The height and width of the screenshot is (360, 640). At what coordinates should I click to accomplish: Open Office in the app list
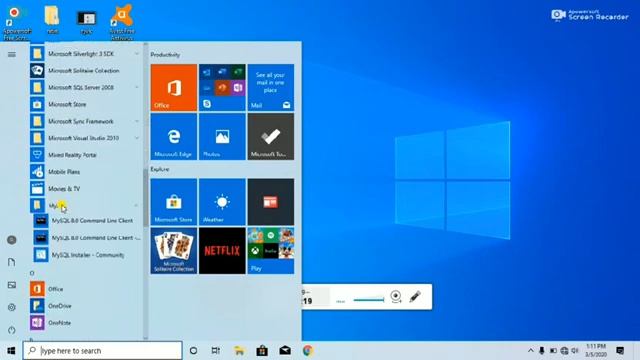pyautogui.click(x=85, y=289)
